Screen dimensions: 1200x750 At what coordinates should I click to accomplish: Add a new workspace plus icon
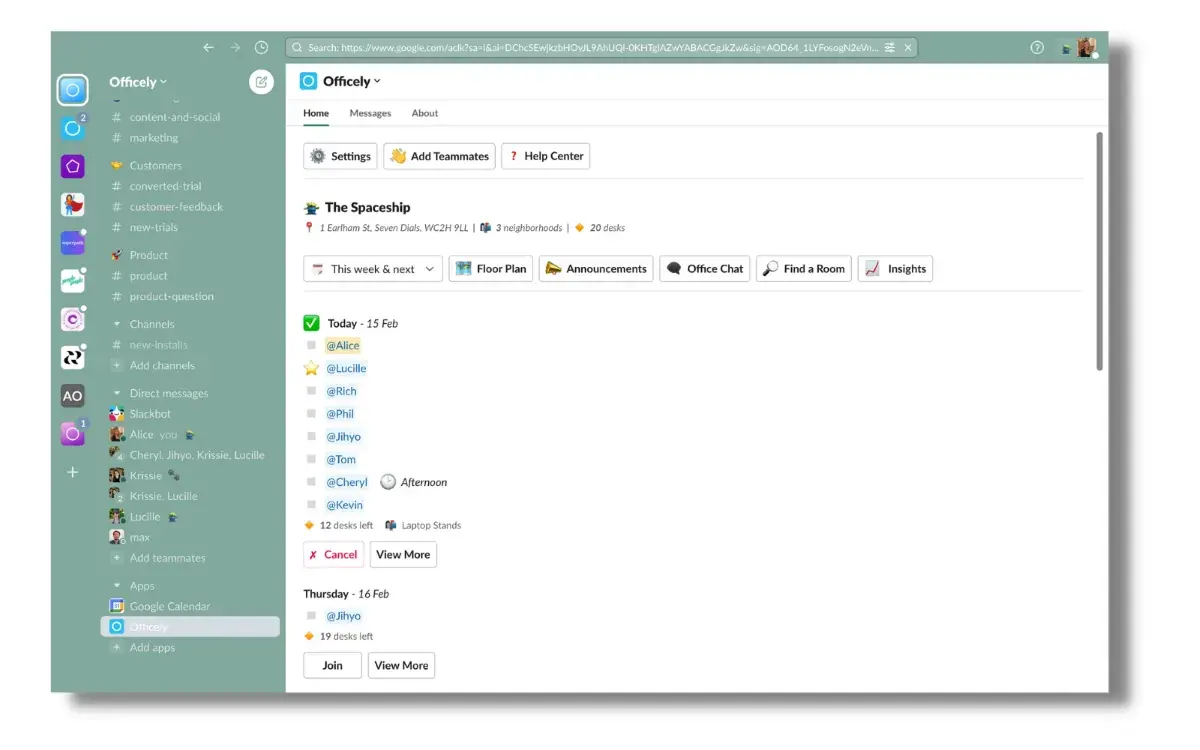pos(72,472)
